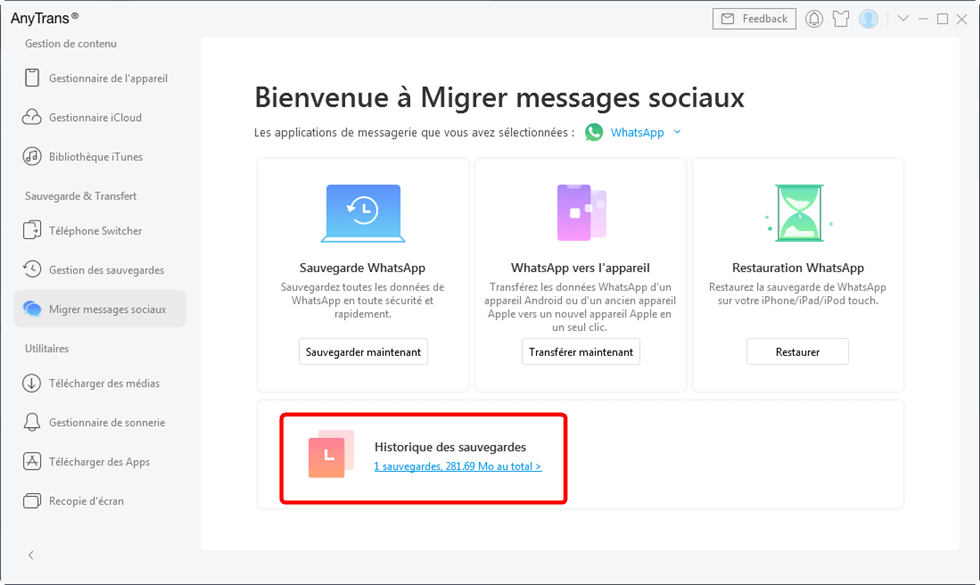Screen dimensions: 980x585
Task: Click the WhatsApp vers l'appareil card title
Action: [580, 268]
